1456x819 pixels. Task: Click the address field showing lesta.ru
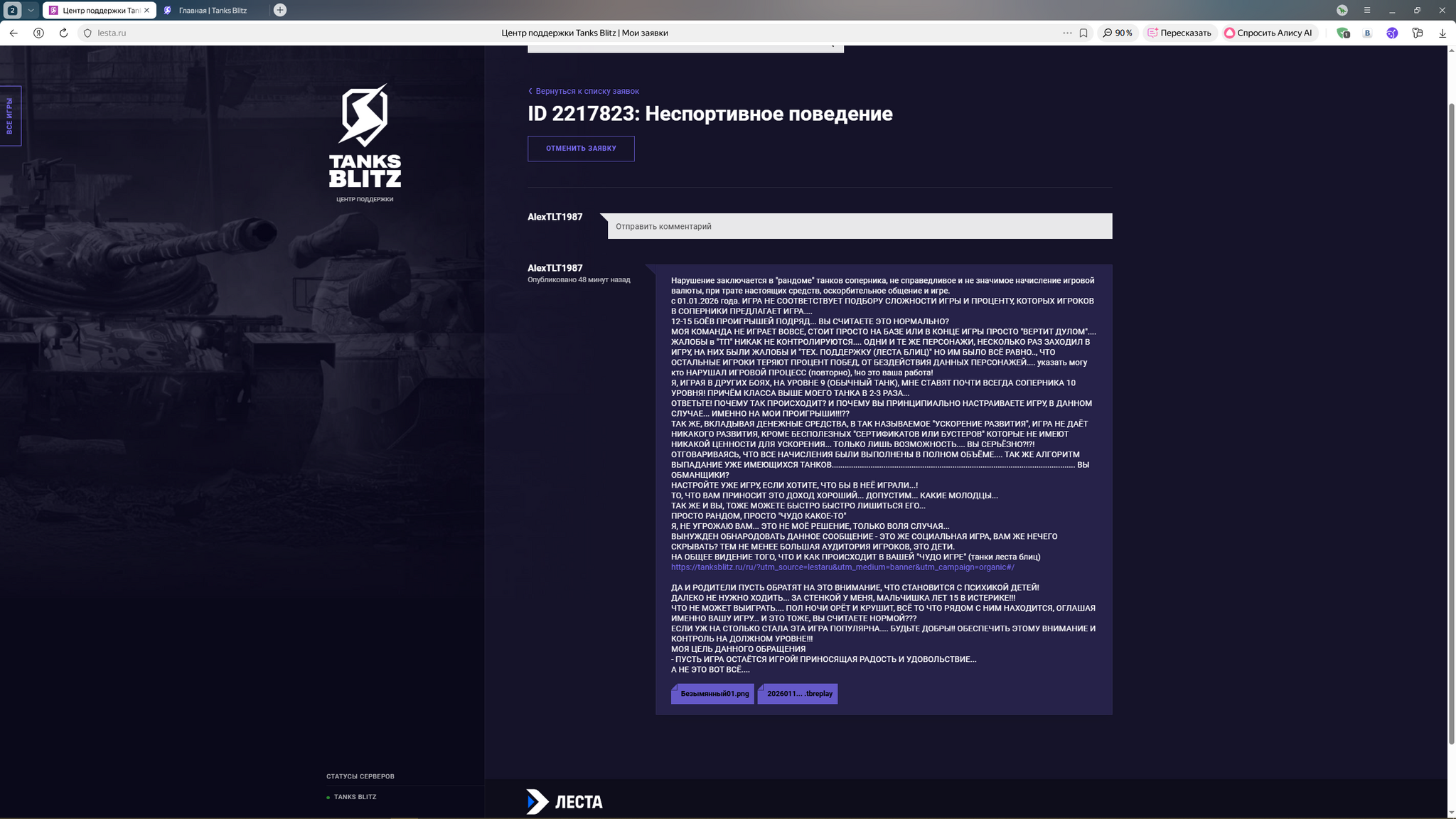112,33
